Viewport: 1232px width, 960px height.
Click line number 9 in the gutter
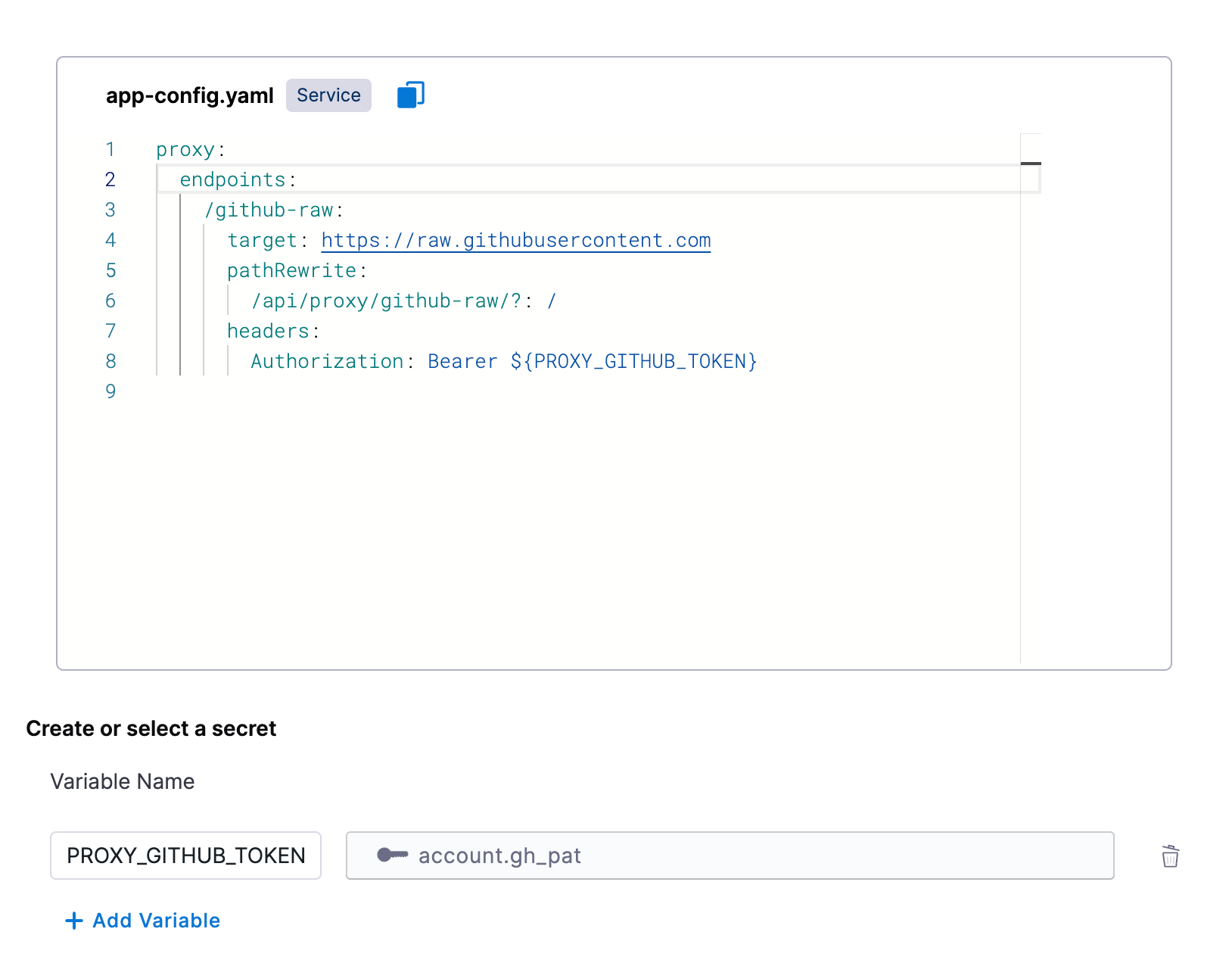(x=110, y=392)
